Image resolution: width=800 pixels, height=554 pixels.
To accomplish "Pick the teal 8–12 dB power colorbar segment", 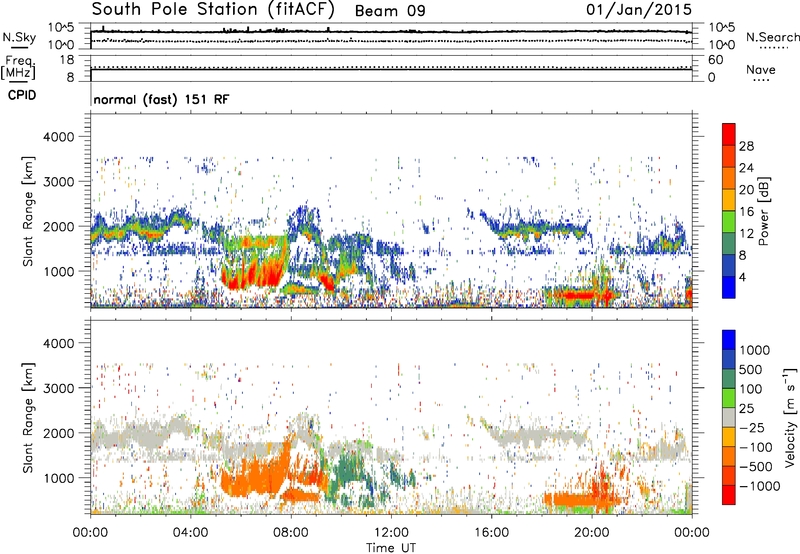I will (x=729, y=244).
